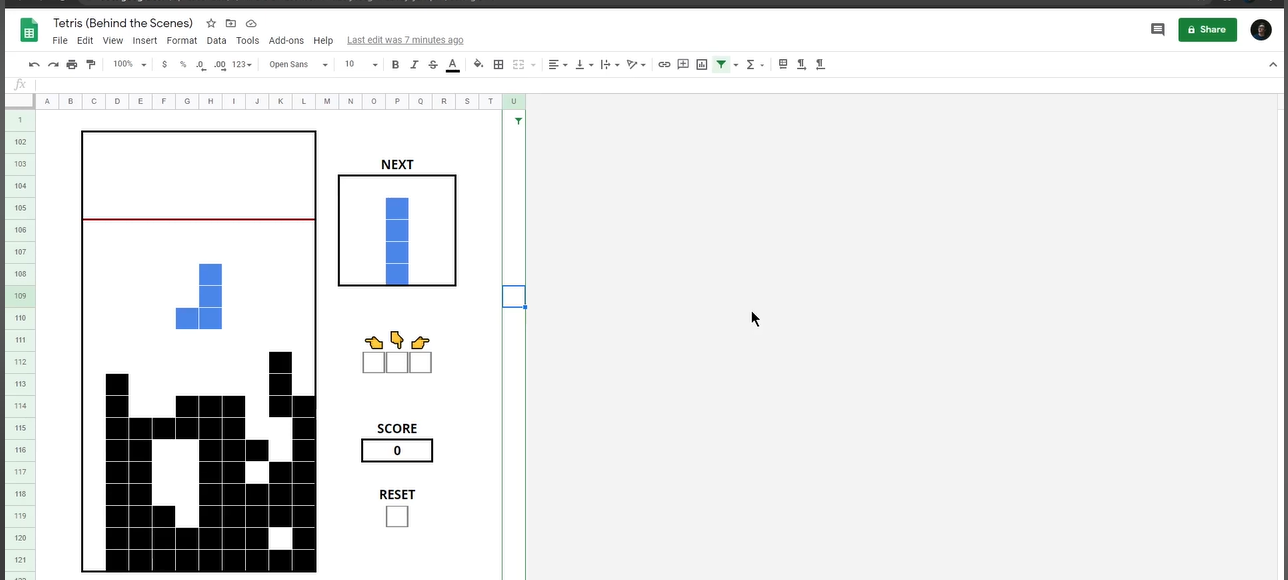Print the spreadsheet
Viewport: 1288px width, 580px height.
72,64
